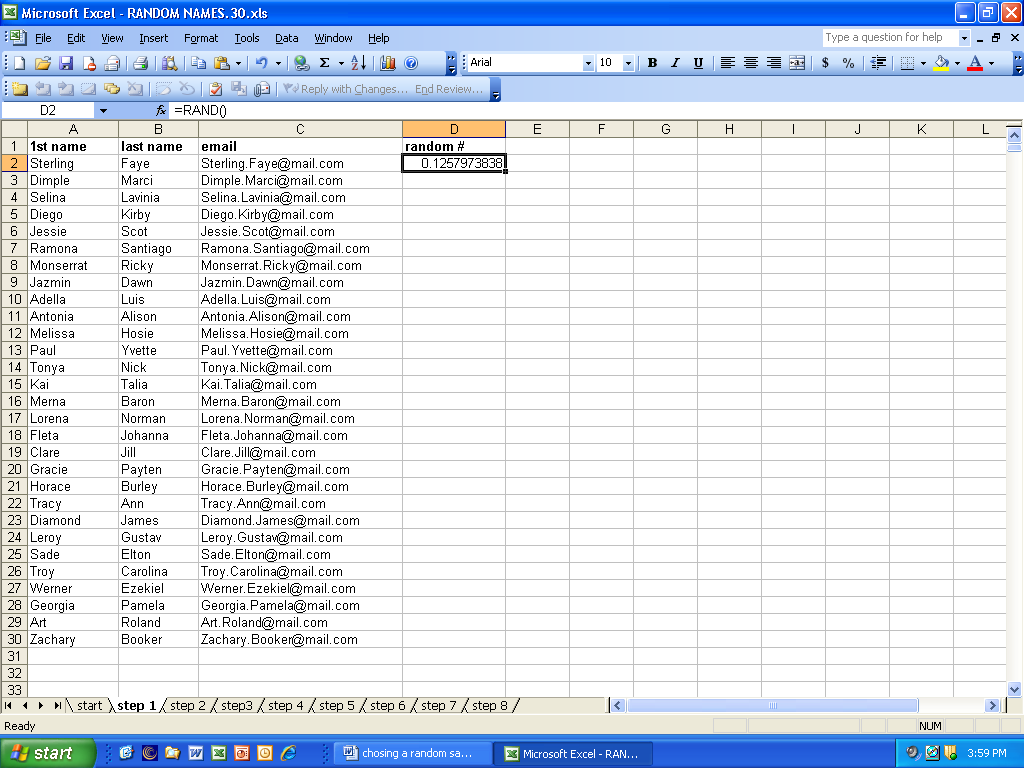Image resolution: width=1024 pixels, height=768 pixels.
Task: Click Send to Mail Recipient paperclip icon
Action: tap(262, 89)
